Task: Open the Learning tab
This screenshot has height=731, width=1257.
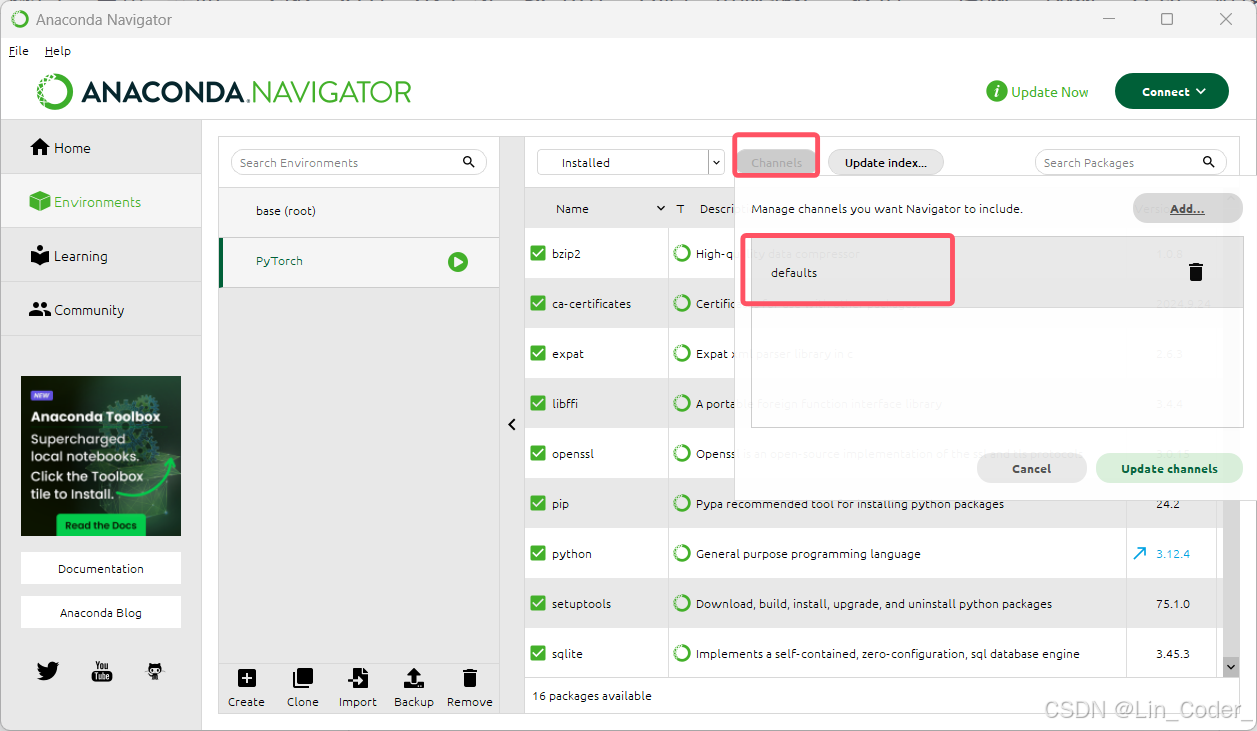Action: tap(100, 256)
